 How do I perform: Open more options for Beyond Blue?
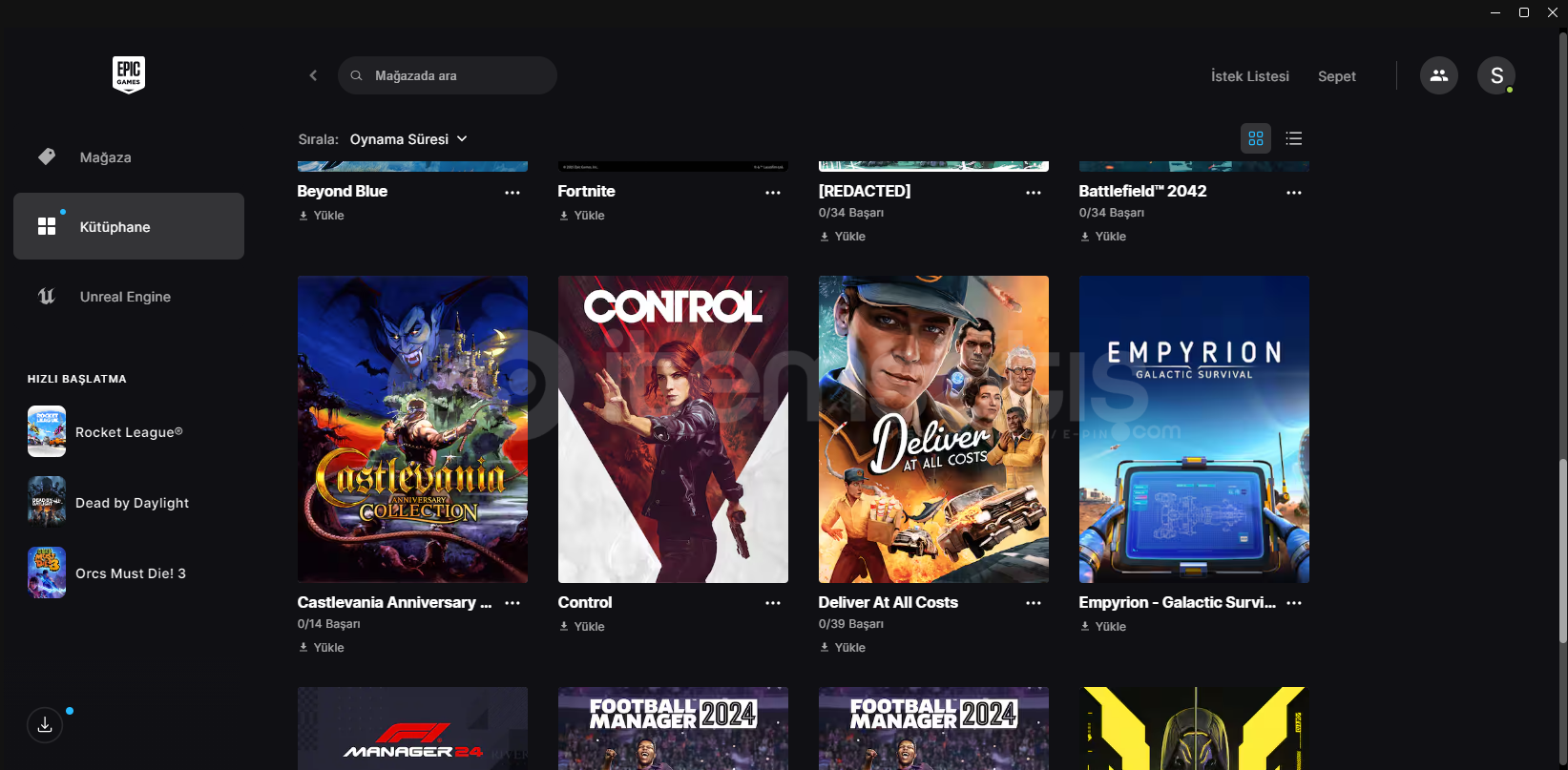coord(512,193)
